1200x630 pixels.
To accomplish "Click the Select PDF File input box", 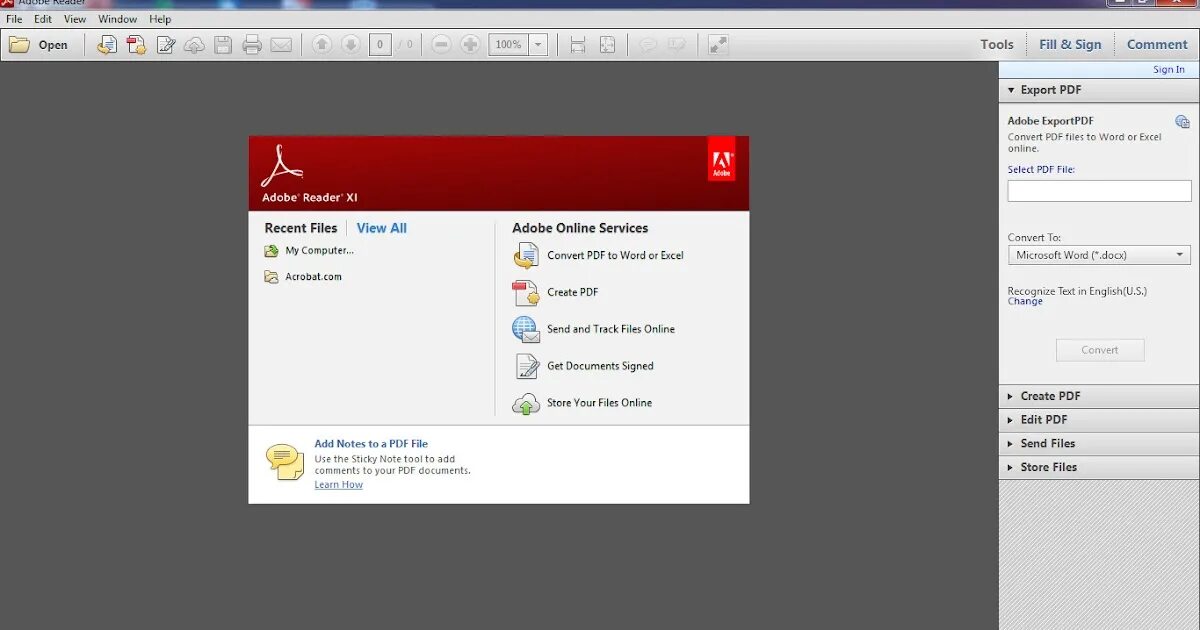I will pyautogui.click(x=1099, y=191).
